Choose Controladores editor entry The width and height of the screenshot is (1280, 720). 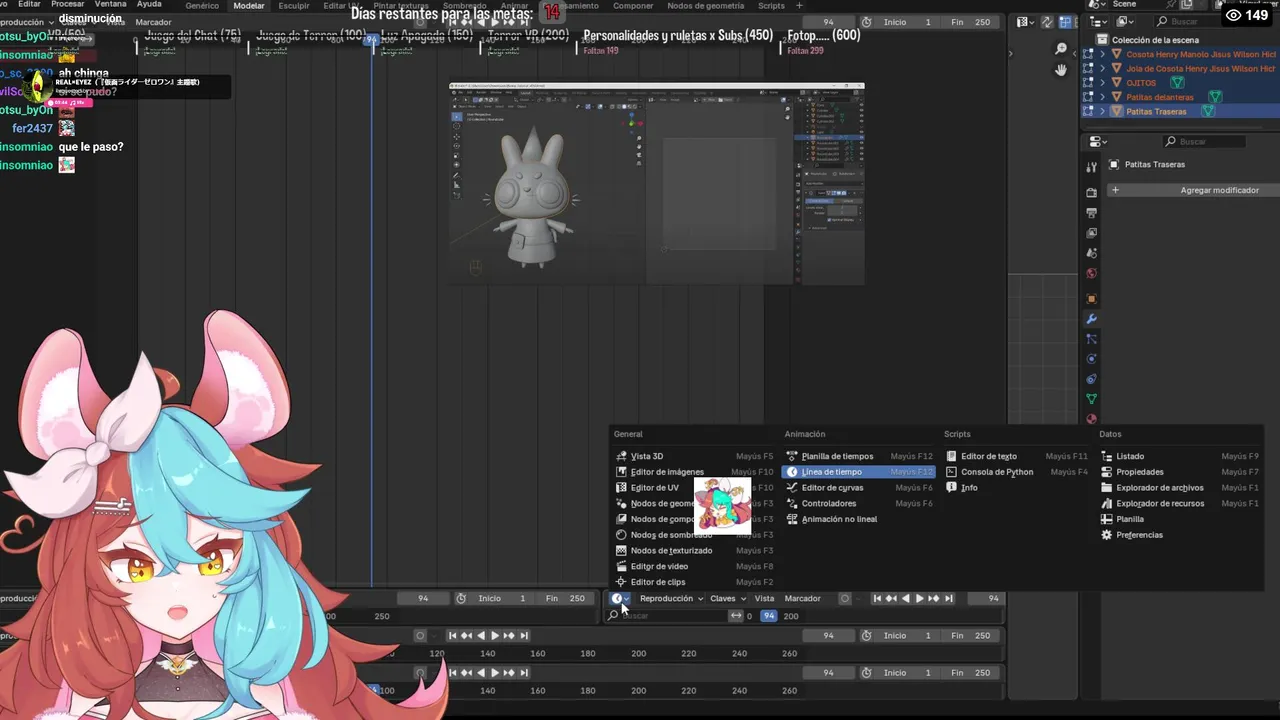tap(859, 504)
